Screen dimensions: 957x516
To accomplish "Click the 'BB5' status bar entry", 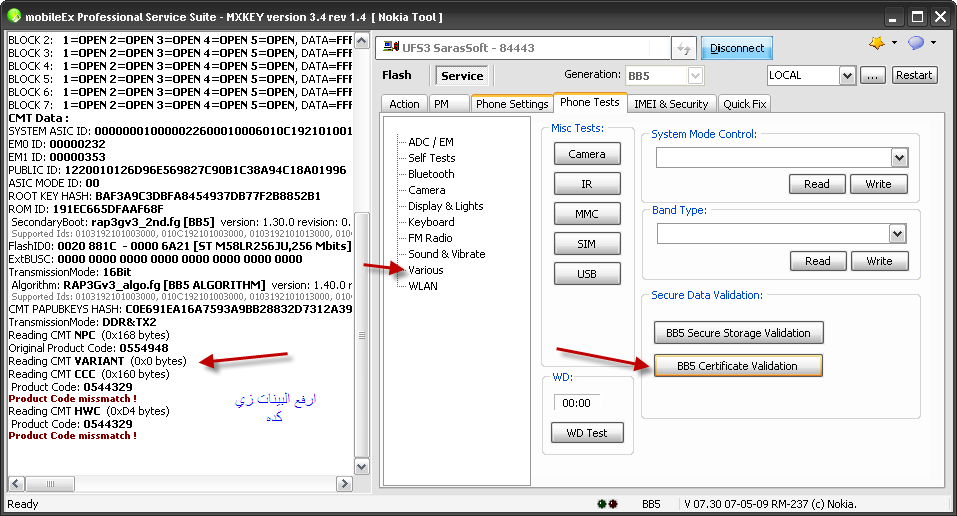I will tap(651, 504).
